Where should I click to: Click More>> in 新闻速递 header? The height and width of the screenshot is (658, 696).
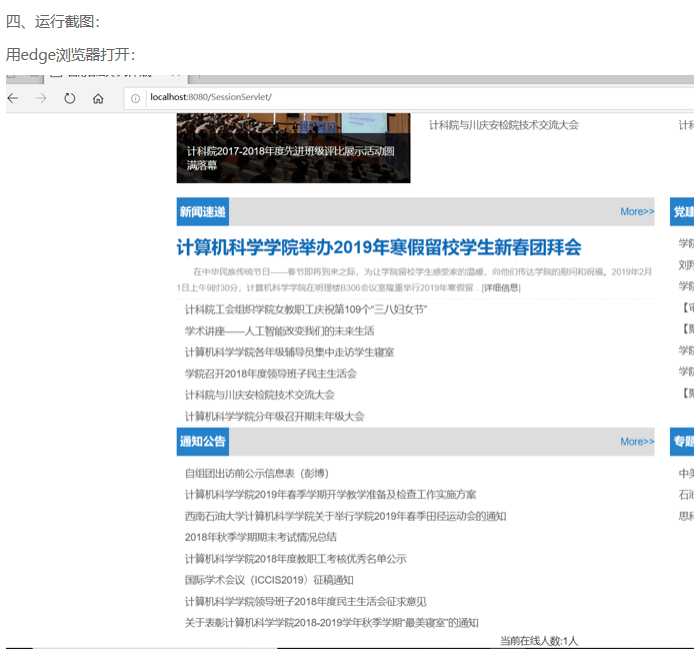637,212
